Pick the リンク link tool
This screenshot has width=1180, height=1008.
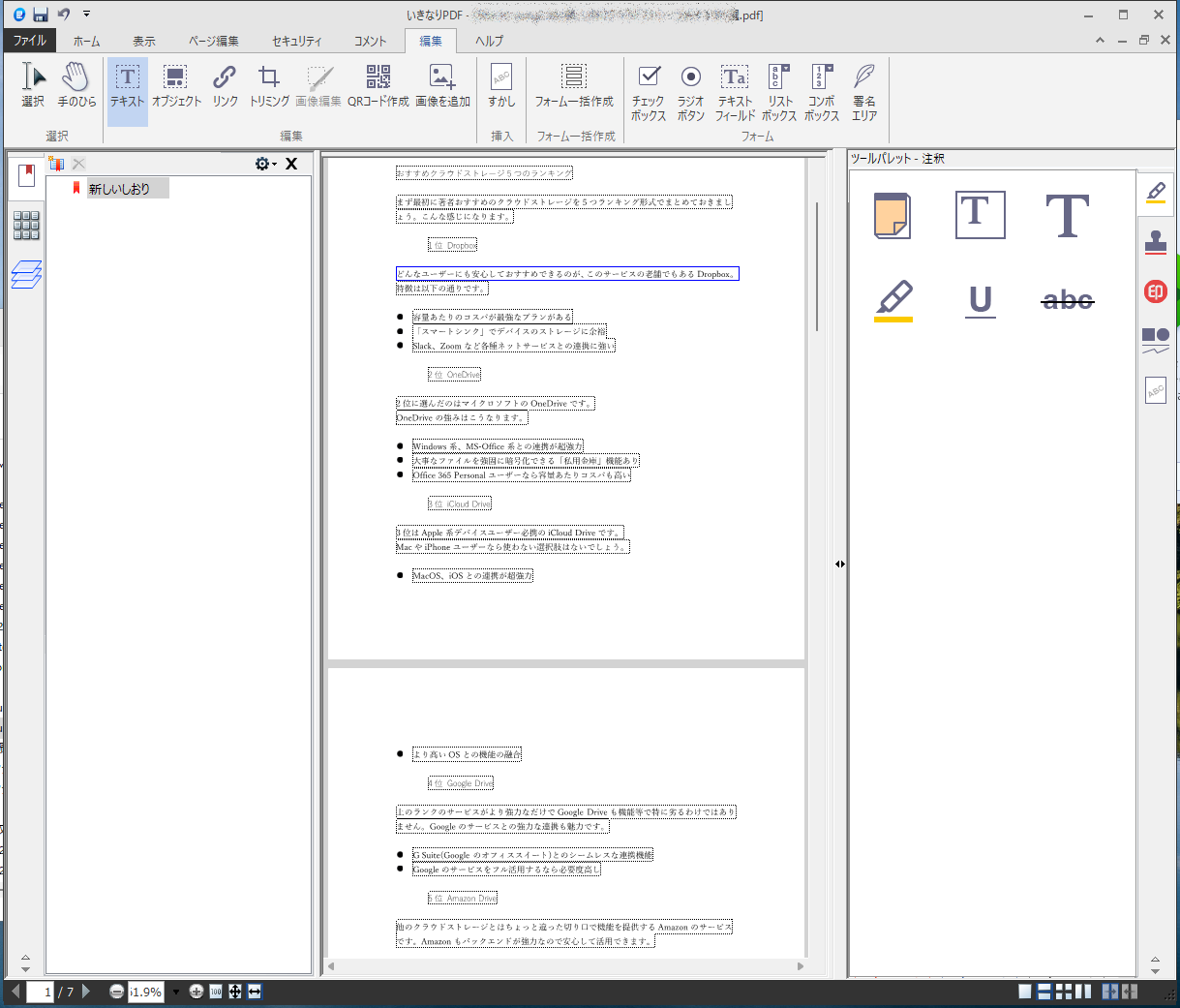point(225,85)
